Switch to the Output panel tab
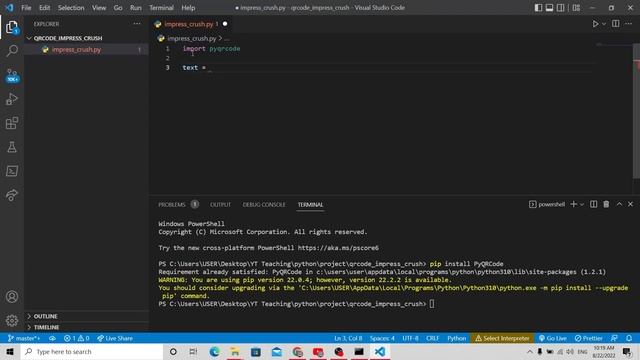Viewport: 640px width, 360px height. (220, 204)
